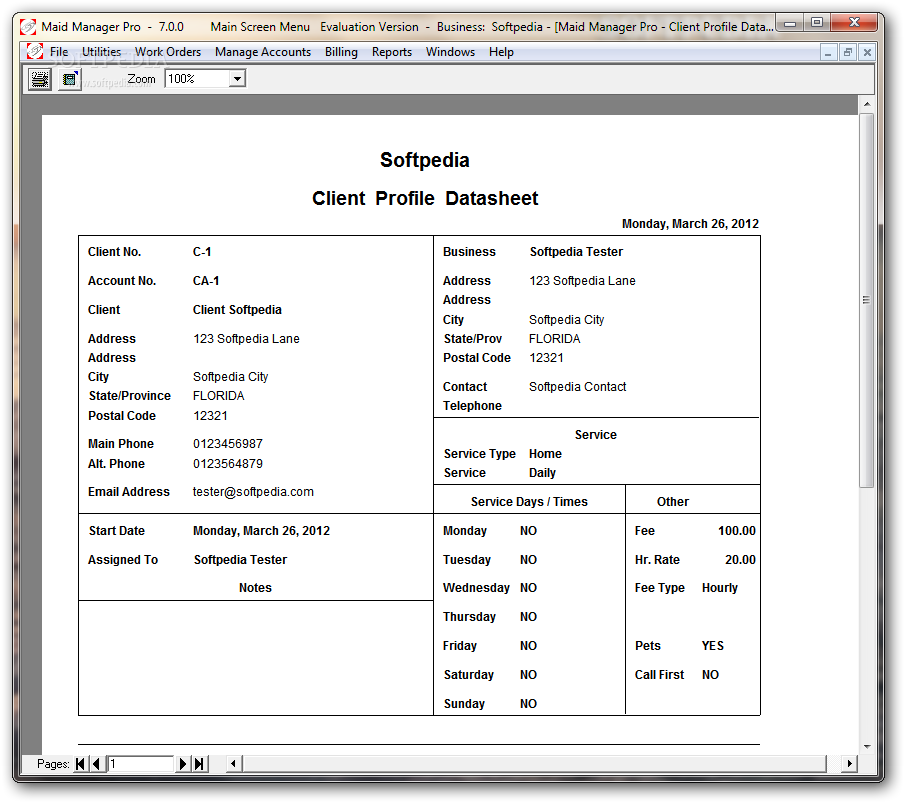The width and height of the screenshot is (905, 803).
Task: Click Sunday's 'NO' value
Action: point(528,704)
